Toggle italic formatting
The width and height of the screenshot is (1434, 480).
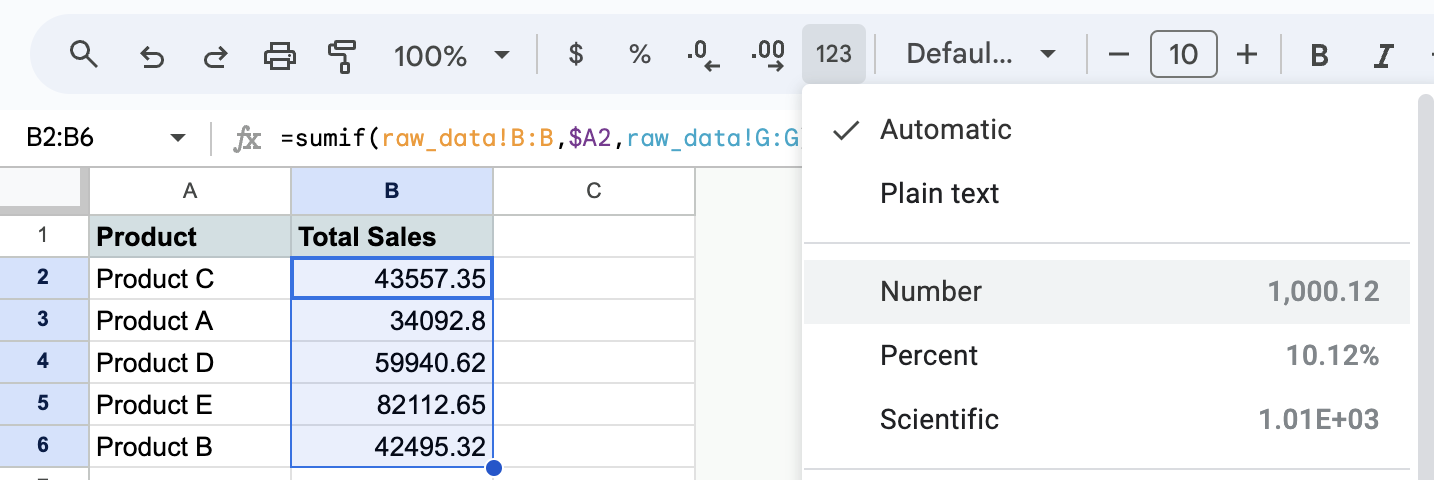tap(1384, 55)
